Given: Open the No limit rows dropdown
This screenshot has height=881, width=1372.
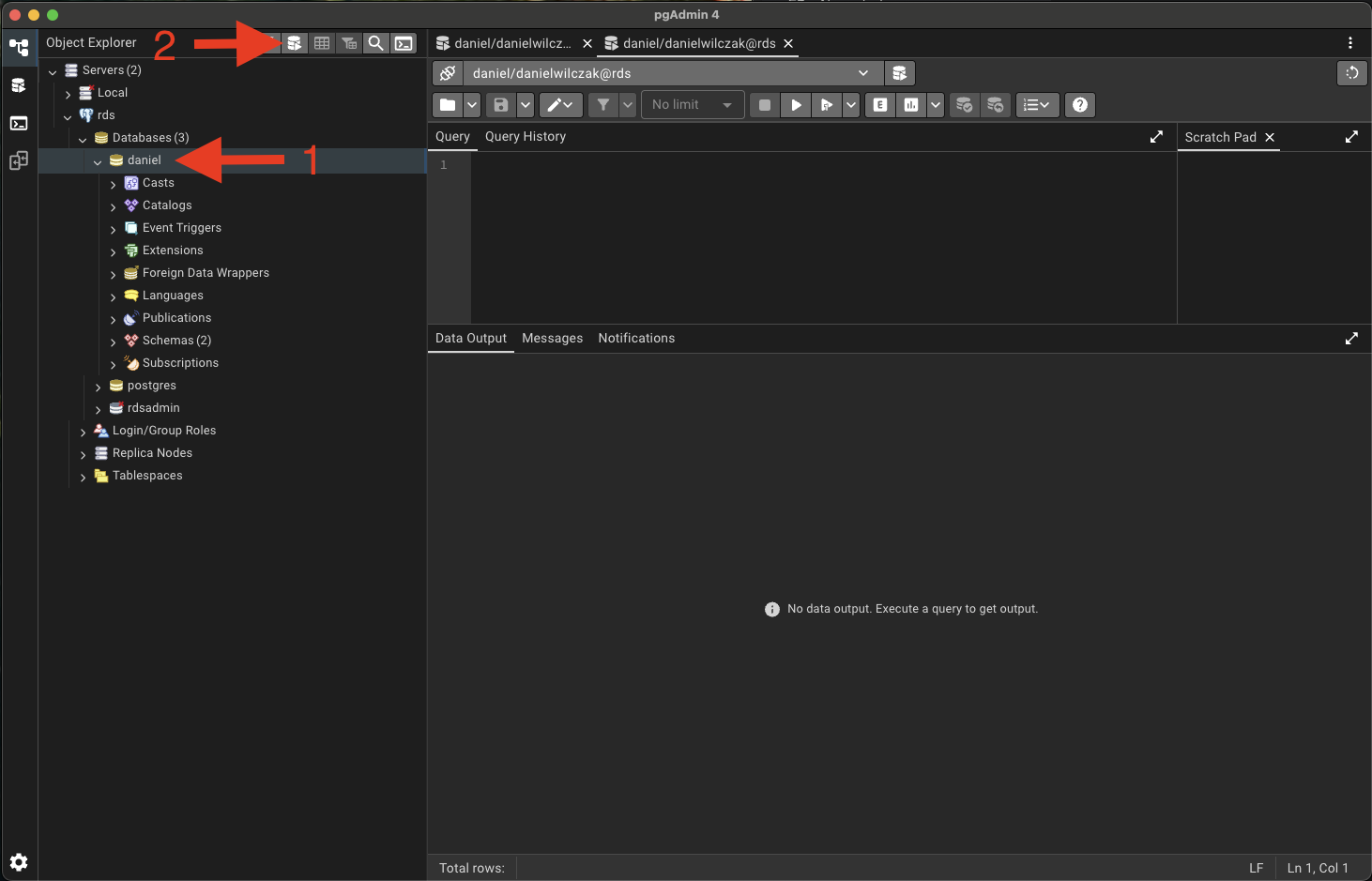Looking at the screenshot, I should (692, 105).
